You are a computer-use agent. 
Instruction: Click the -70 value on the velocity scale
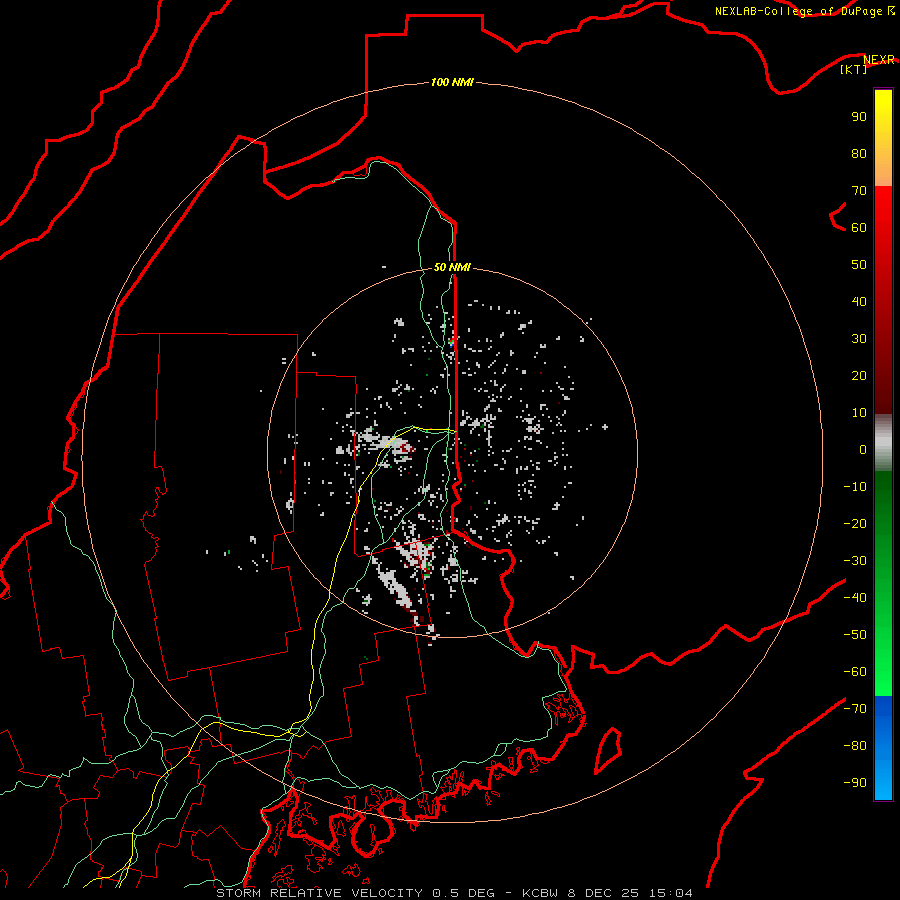pyautogui.click(x=855, y=709)
